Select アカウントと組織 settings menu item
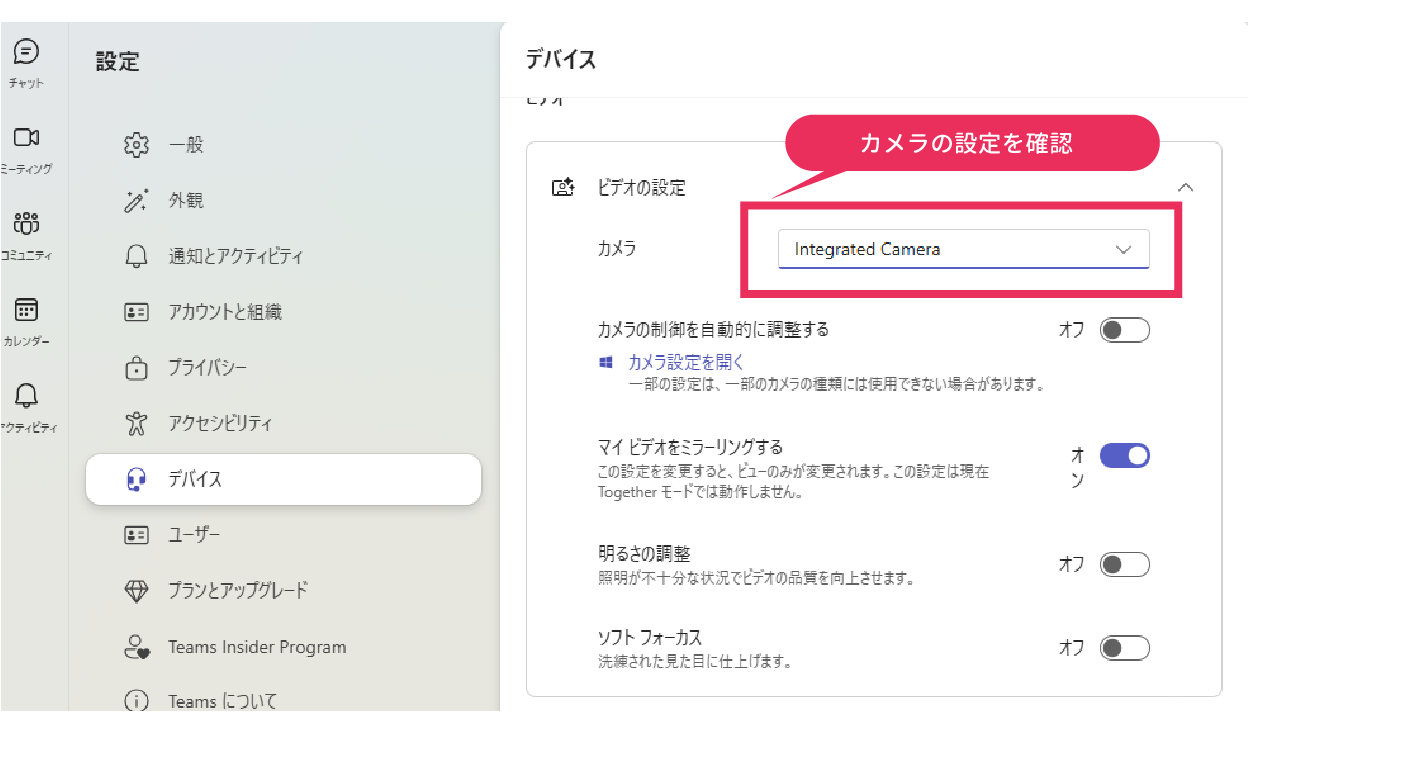Image resolution: width=1401 pixels, height=769 pixels. (x=225, y=312)
